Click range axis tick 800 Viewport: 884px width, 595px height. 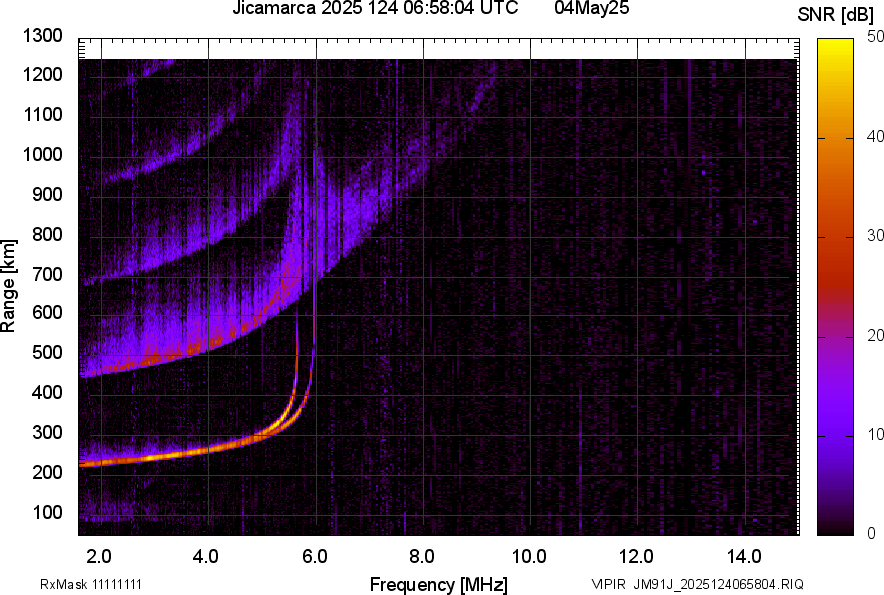[x=47, y=234]
